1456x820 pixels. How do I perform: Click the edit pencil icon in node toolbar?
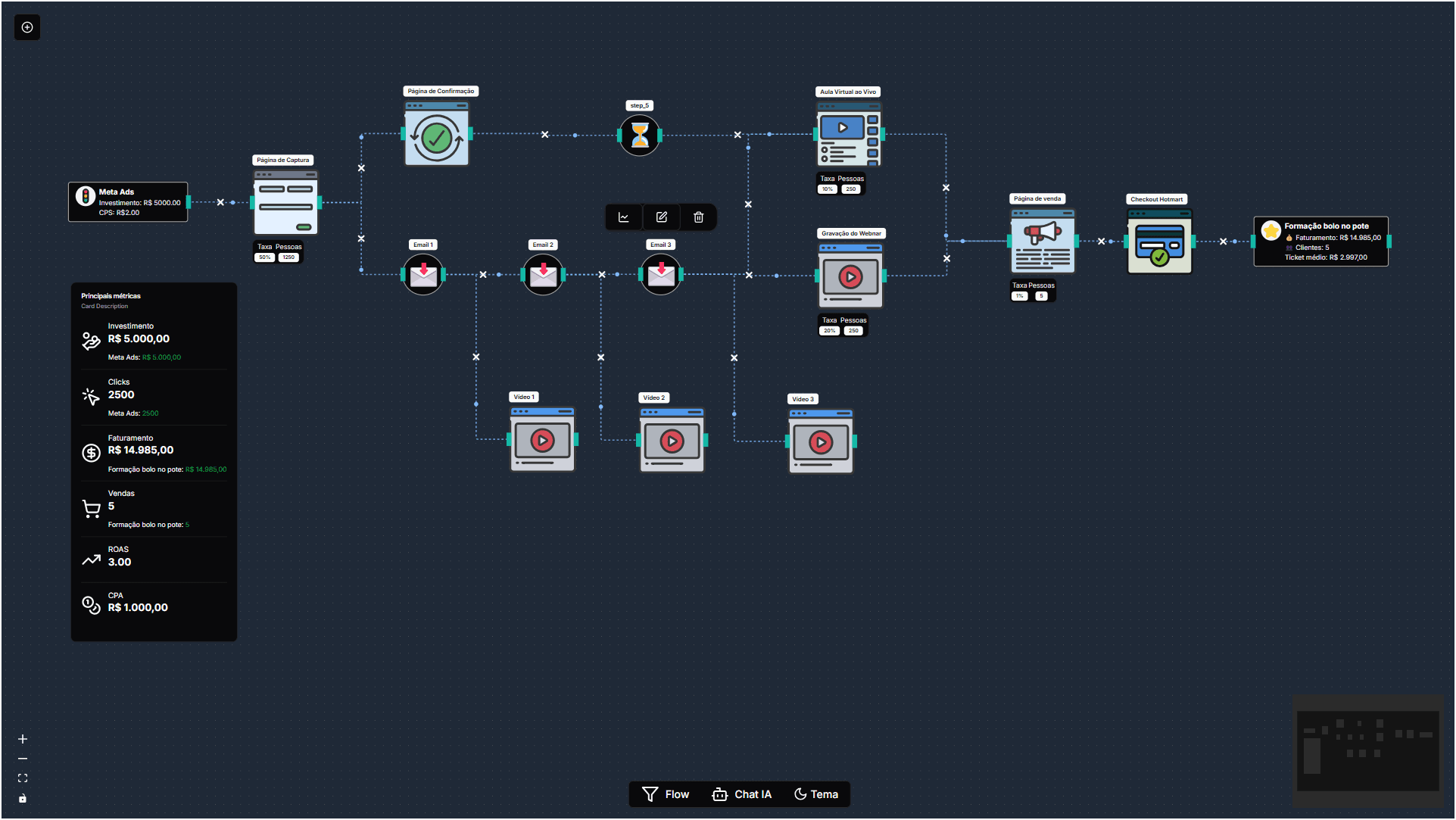(x=662, y=217)
